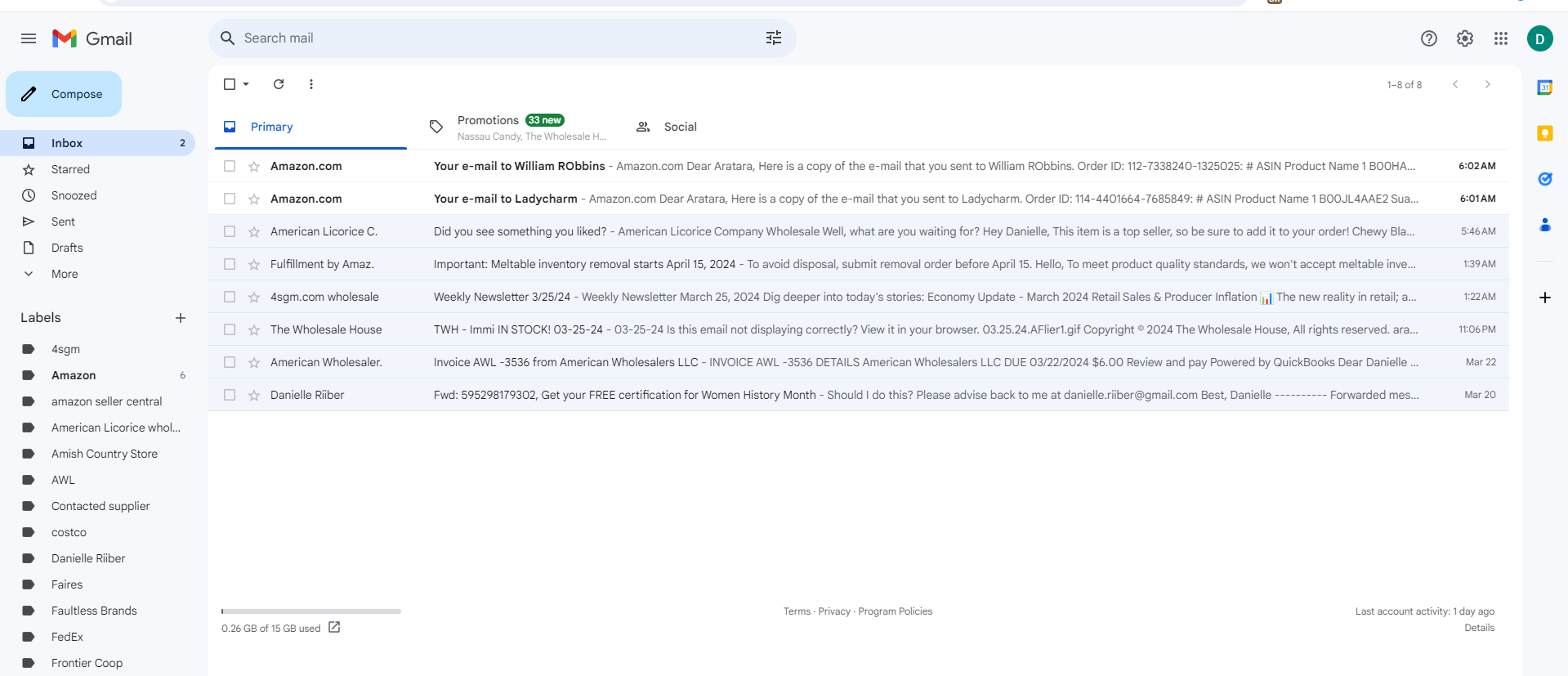Show search options filter icon
This screenshot has width=1568, height=676.
pos(774,38)
